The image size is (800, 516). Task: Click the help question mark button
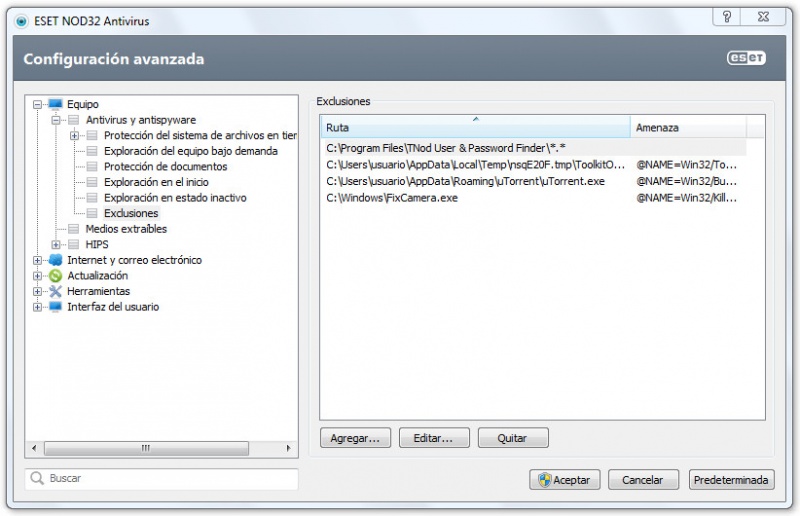[727, 17]
